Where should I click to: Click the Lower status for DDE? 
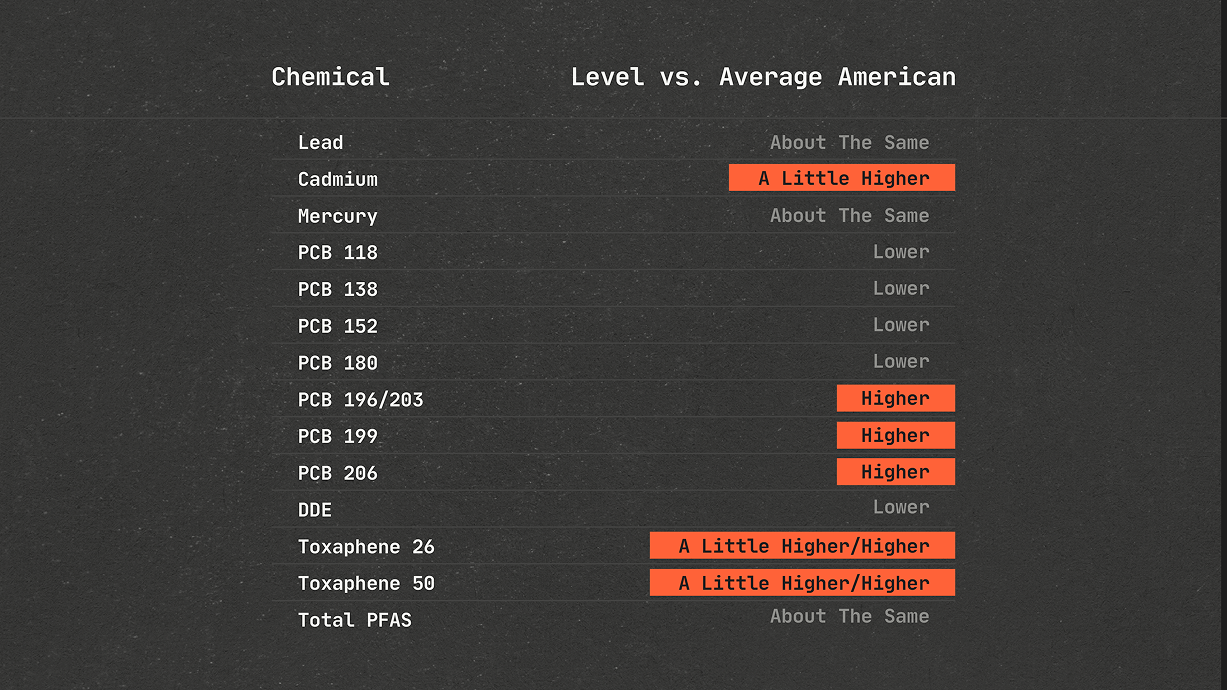click(901, 507)
